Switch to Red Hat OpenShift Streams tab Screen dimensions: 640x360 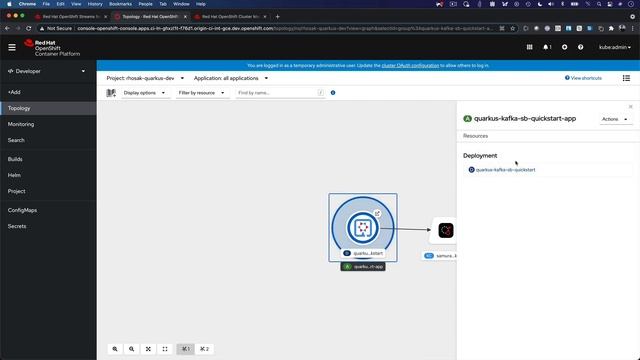(x=71, y=17)
